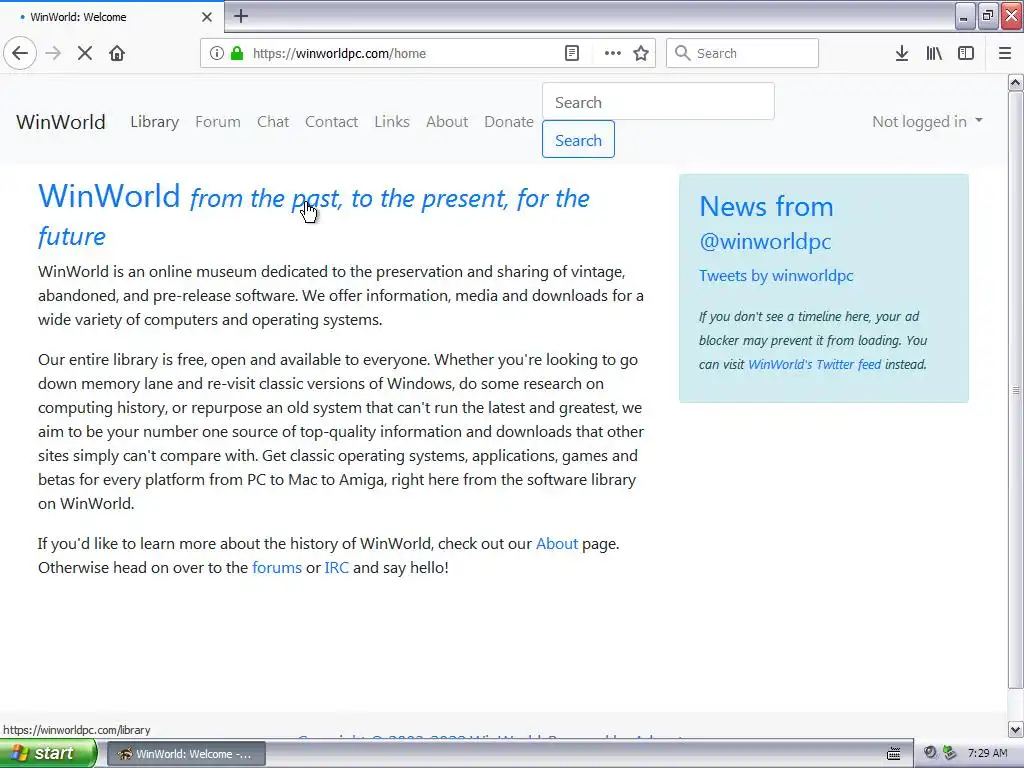Click the forward navigation arrow
Screen dimensions: 1024x768
[x=54, y=53]
